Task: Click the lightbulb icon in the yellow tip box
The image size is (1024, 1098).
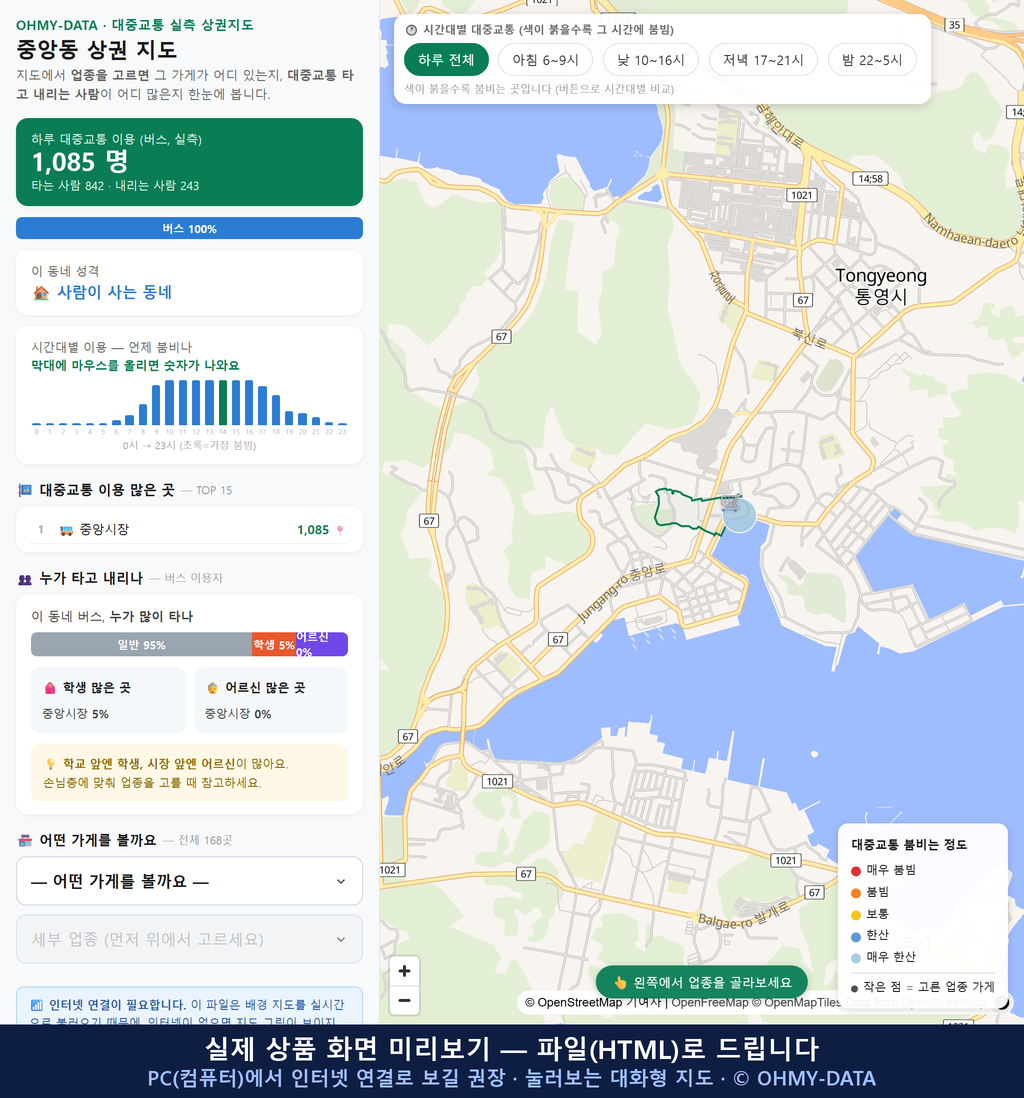Action: (50, 764)
